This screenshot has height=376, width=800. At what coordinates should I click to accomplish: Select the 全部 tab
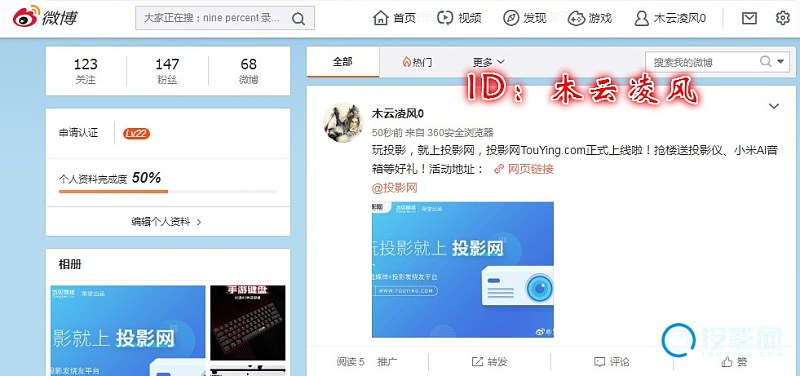tap(343, 62)
